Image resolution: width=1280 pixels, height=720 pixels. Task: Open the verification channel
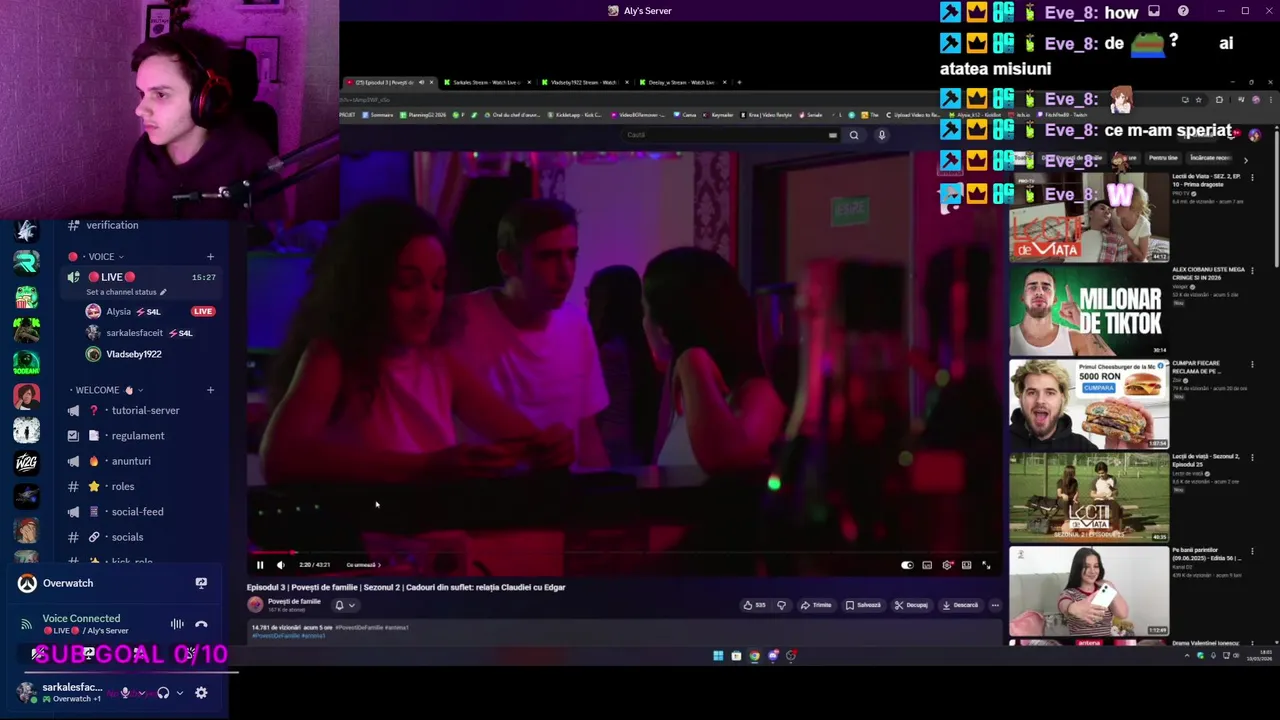[112, 225]
